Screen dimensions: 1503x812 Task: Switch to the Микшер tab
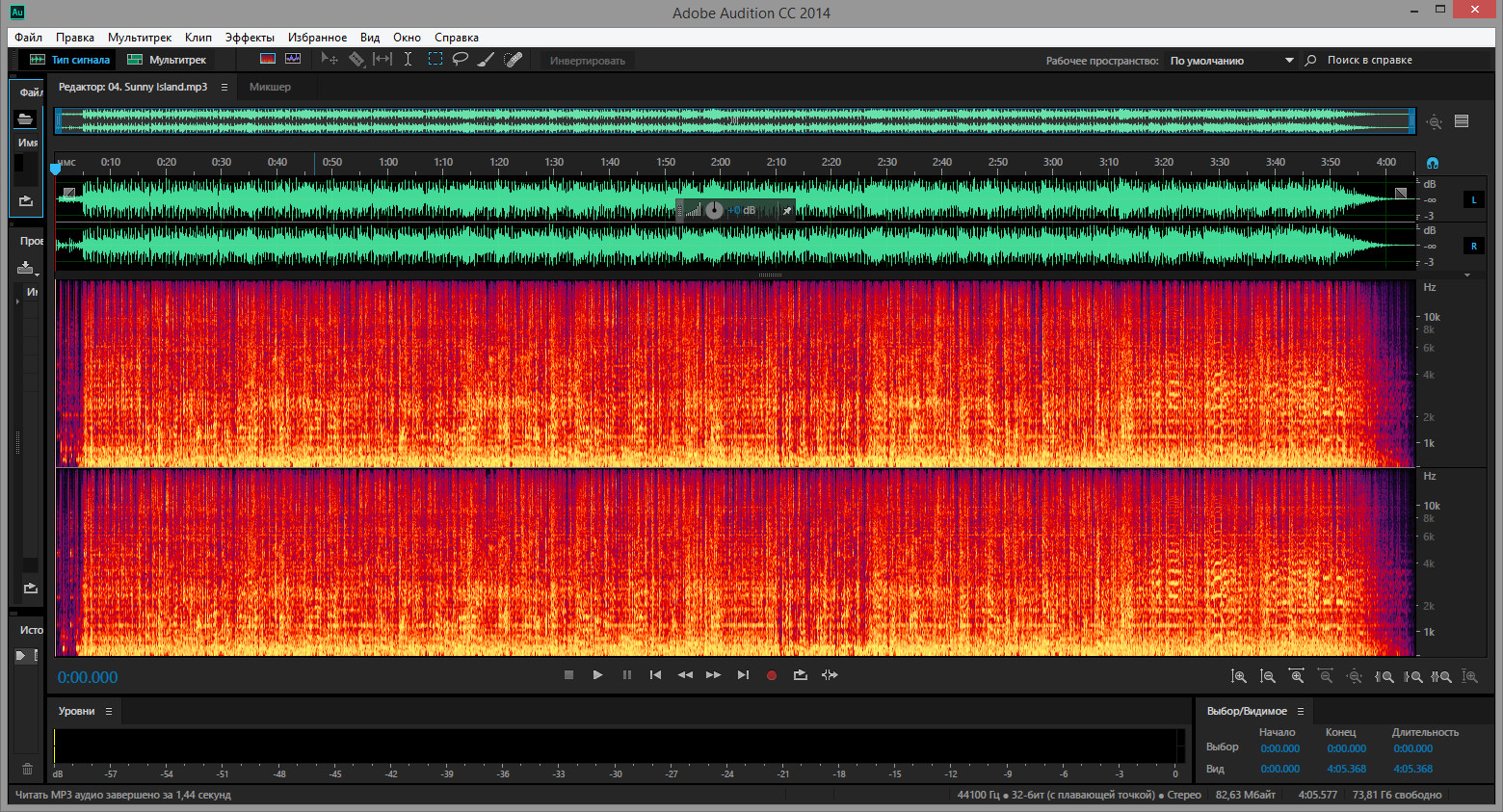[x=270, y=87]
